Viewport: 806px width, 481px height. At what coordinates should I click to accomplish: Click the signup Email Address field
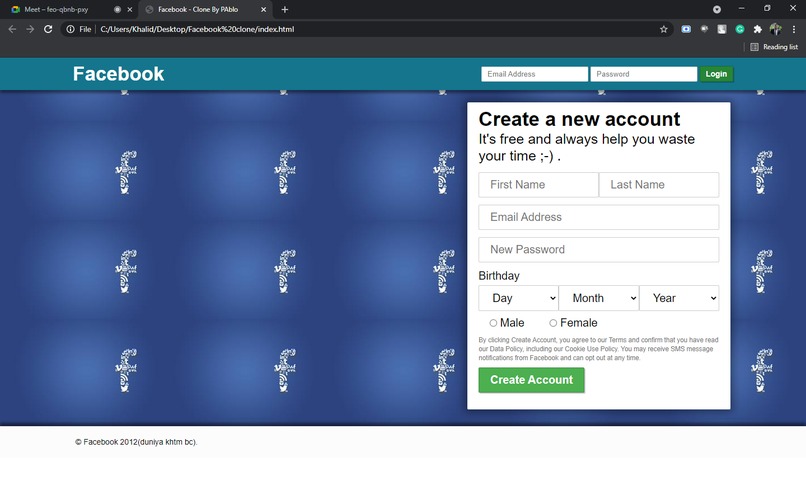pyautogui.click(x=598, y=217)
